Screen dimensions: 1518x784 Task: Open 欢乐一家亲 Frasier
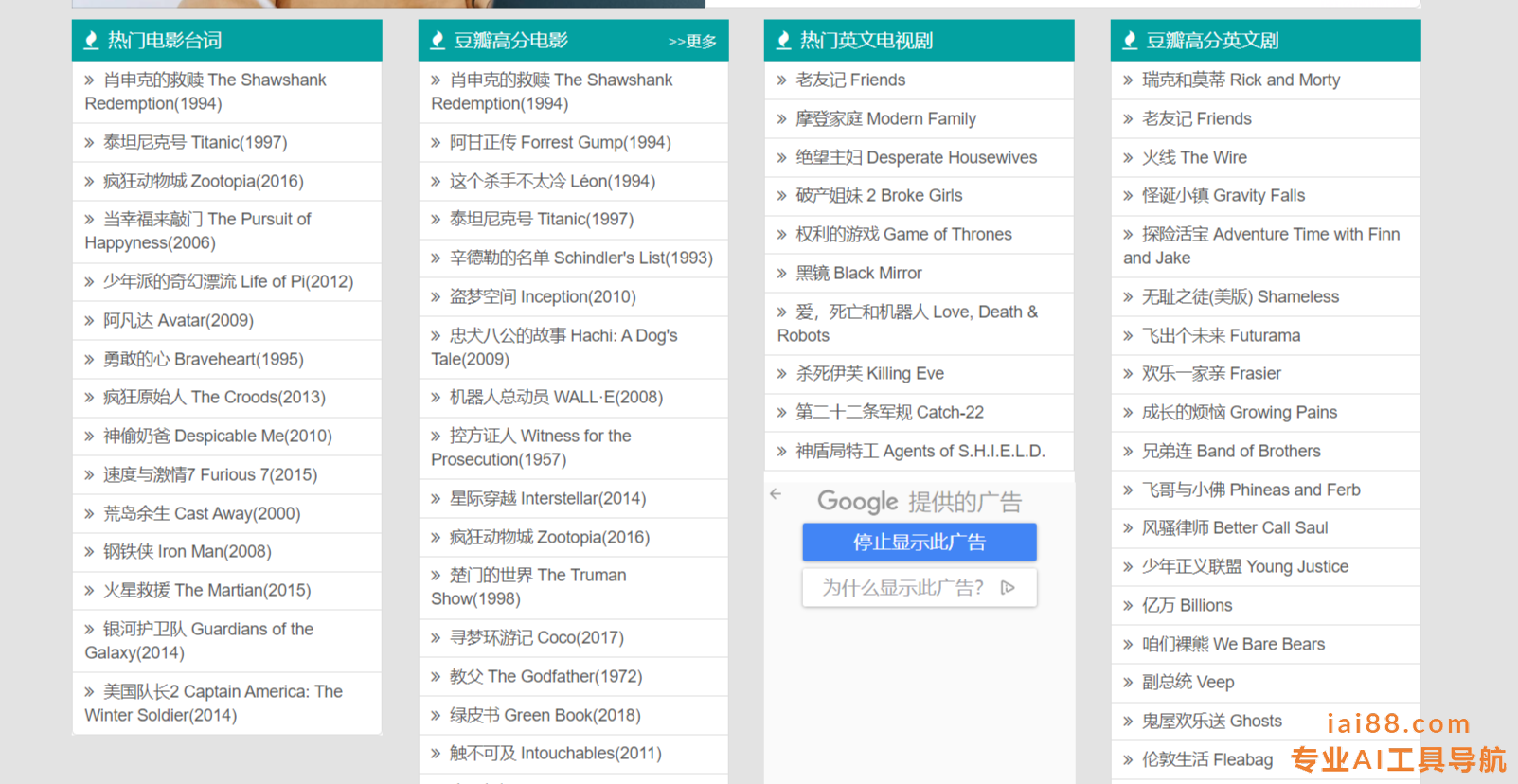[x=1212, y=373]
